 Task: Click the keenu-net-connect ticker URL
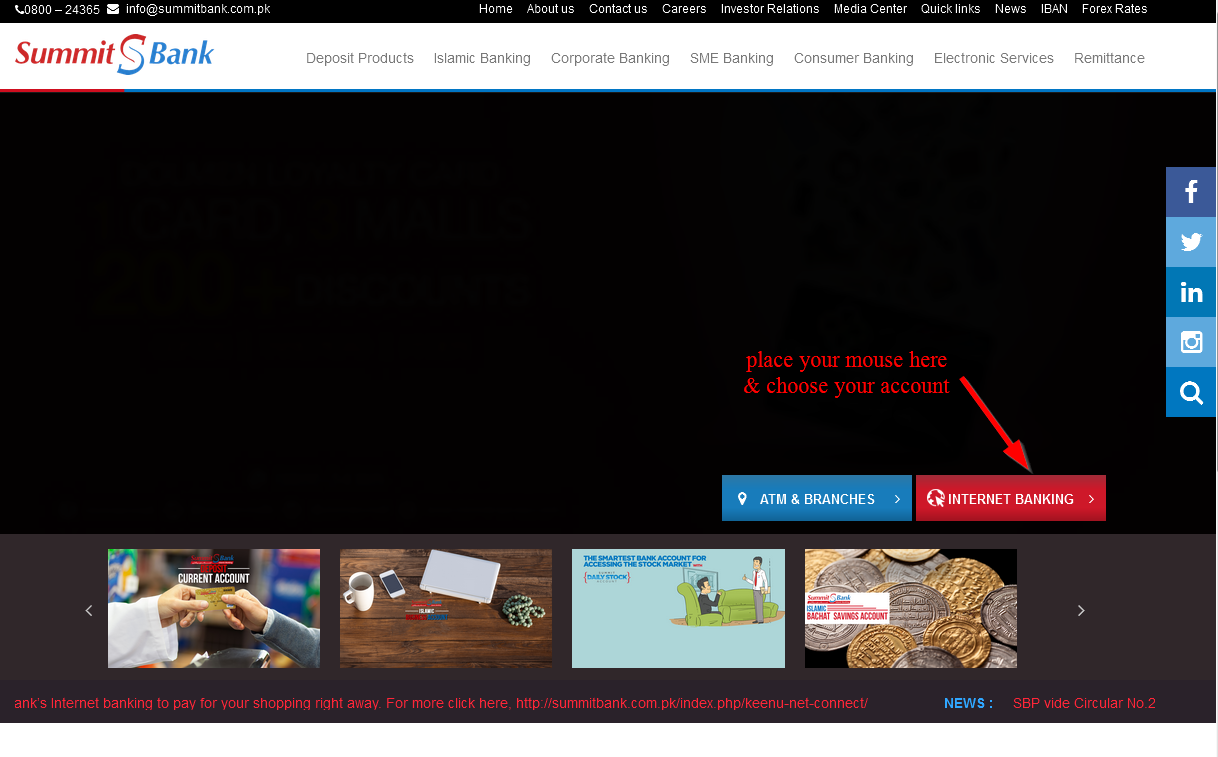pos(691,703)
